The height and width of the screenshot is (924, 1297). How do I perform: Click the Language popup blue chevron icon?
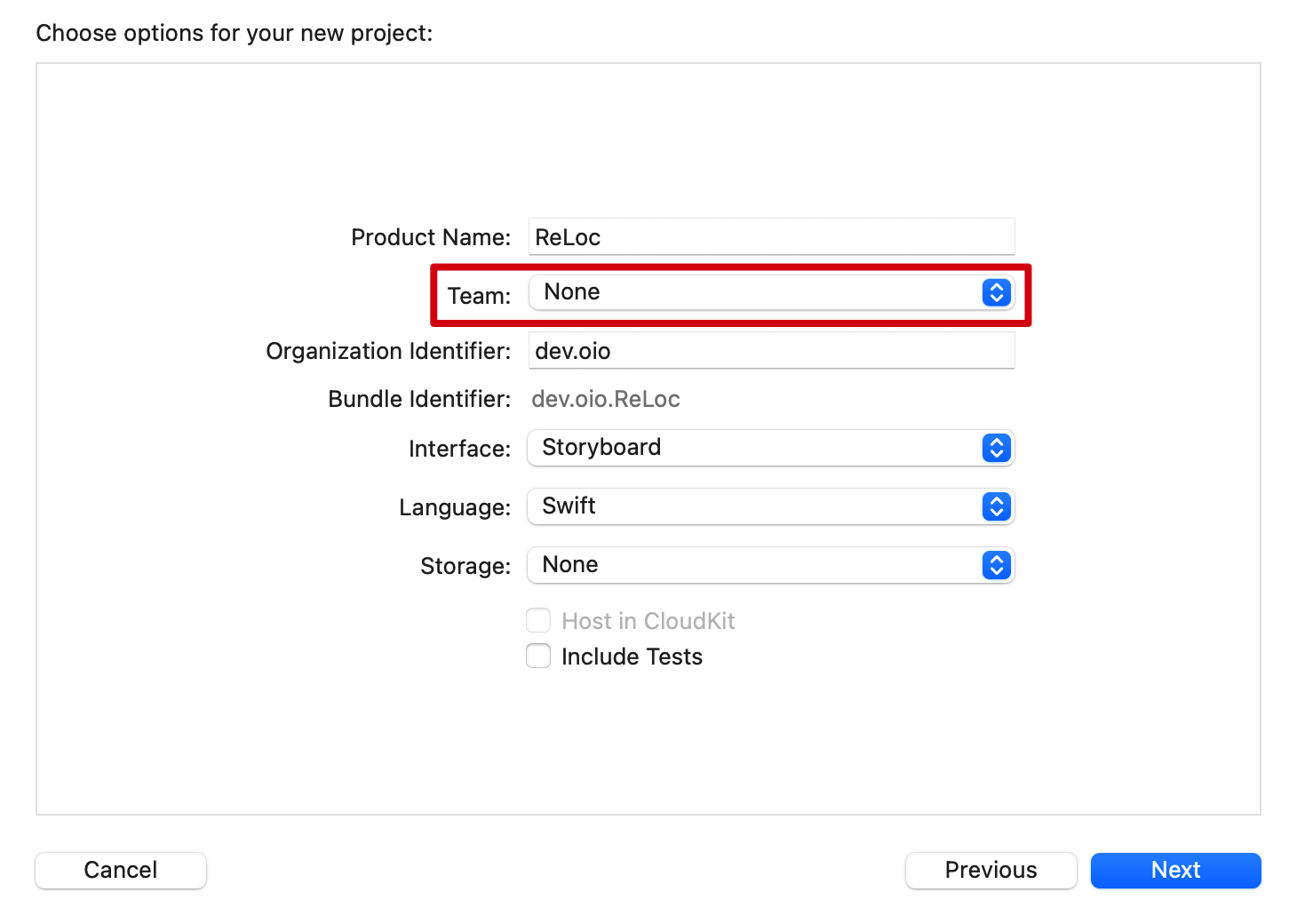[996, 506]
